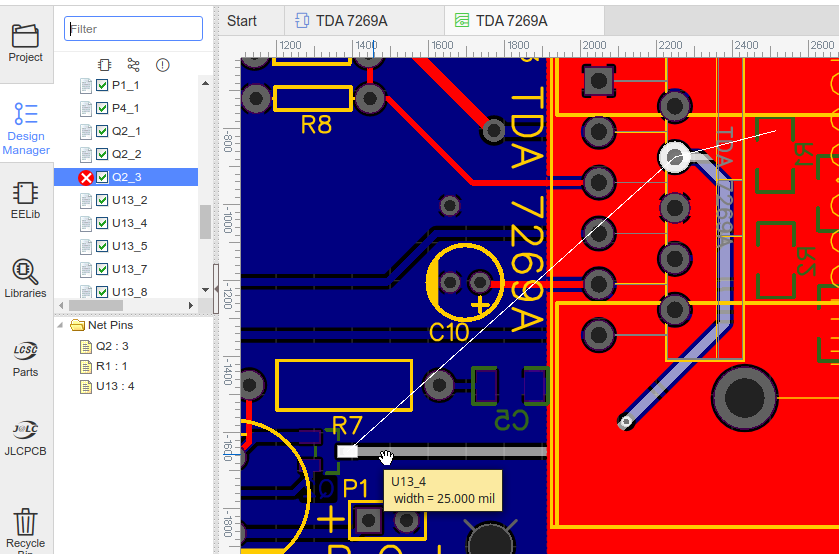This screenshot has width=839, height=554.
Task: Open the Recycle Bin
Action: [26, 528]
